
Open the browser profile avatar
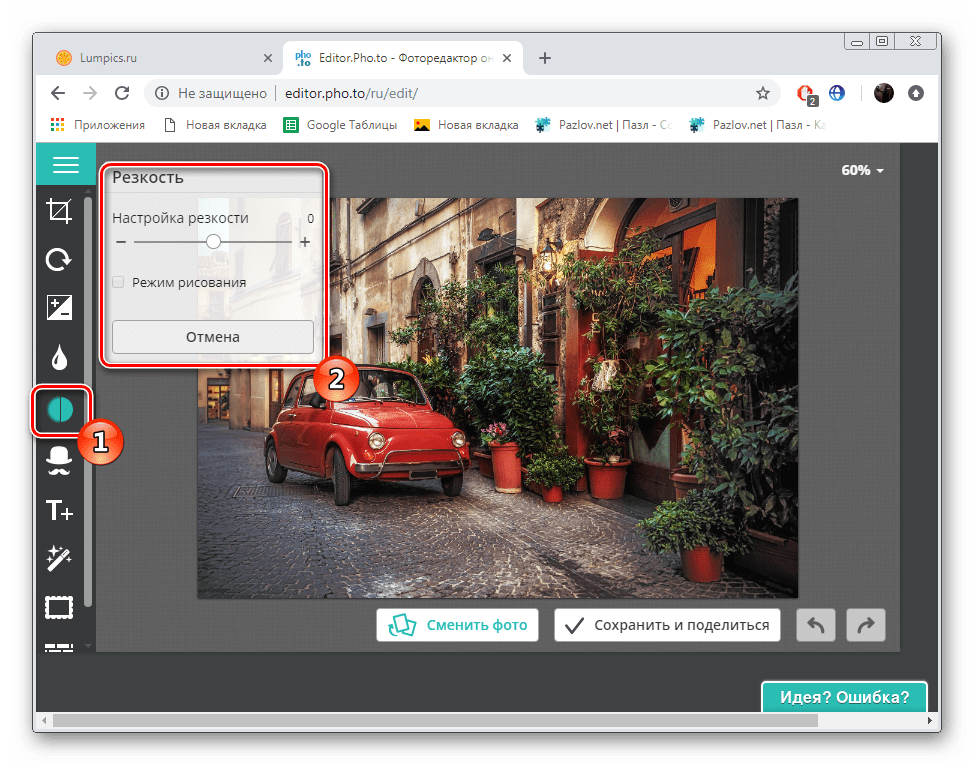(883, 93)
